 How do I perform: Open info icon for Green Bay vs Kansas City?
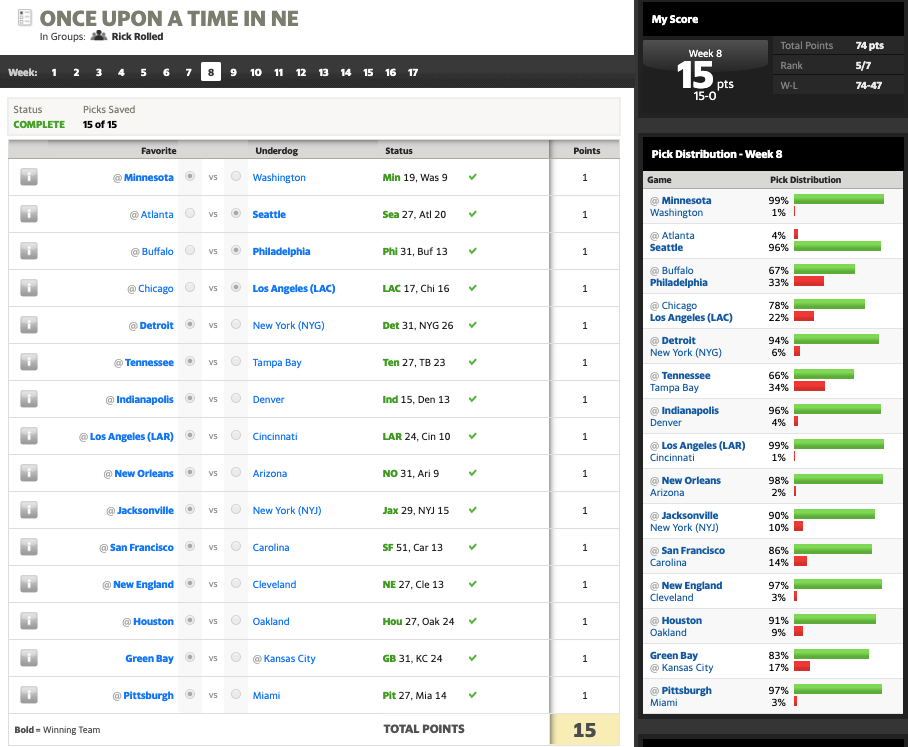click(x=29, y=658)
